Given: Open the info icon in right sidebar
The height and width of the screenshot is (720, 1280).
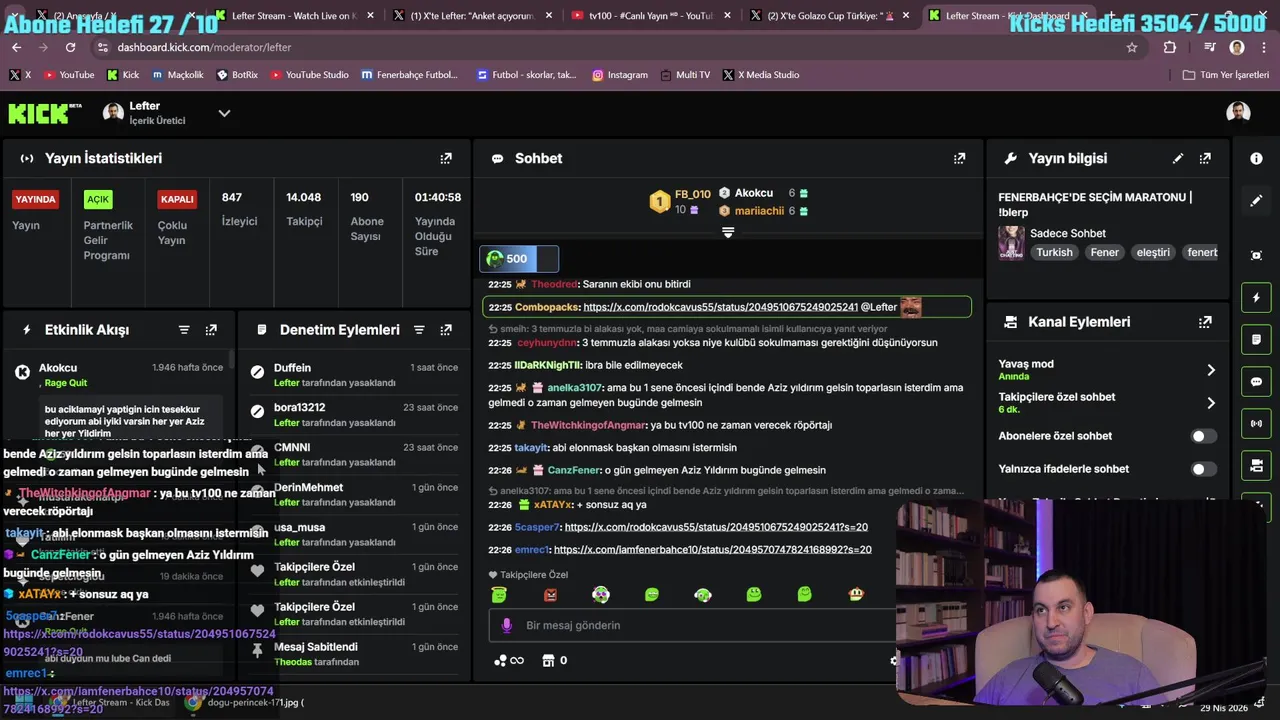Looking at the screenshot, I should pos(1256,158).
